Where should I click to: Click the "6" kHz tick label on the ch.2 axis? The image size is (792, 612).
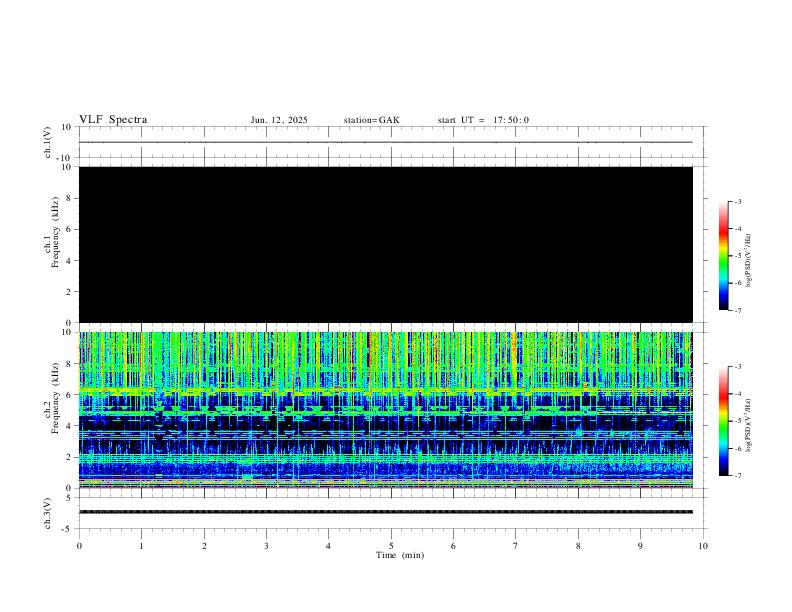click(70, 395)
